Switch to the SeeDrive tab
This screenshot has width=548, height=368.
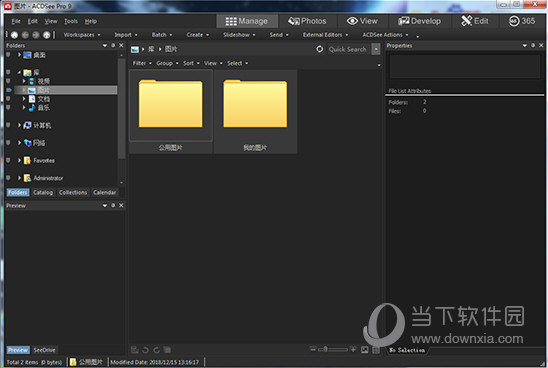click(44, 350)
